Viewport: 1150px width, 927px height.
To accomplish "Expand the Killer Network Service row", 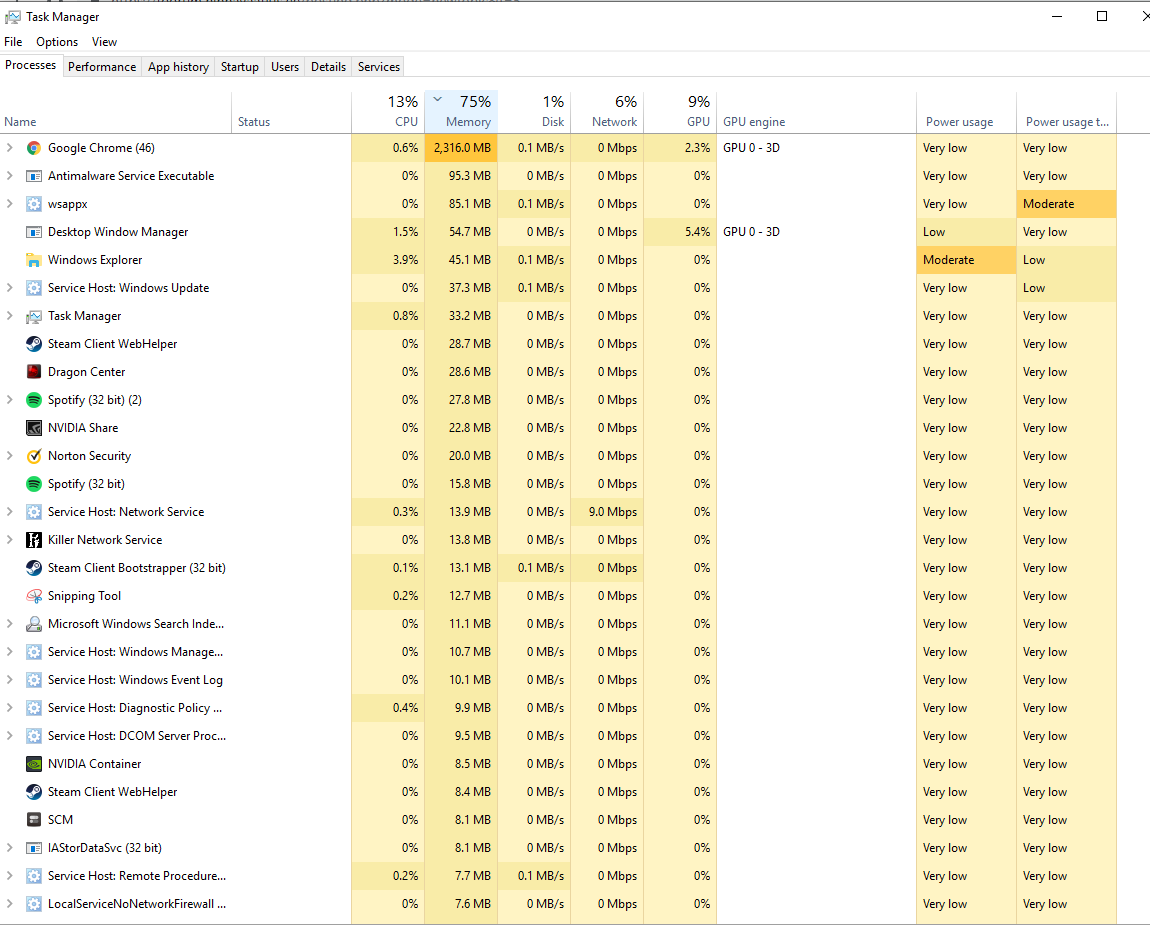I will (10, 540).
